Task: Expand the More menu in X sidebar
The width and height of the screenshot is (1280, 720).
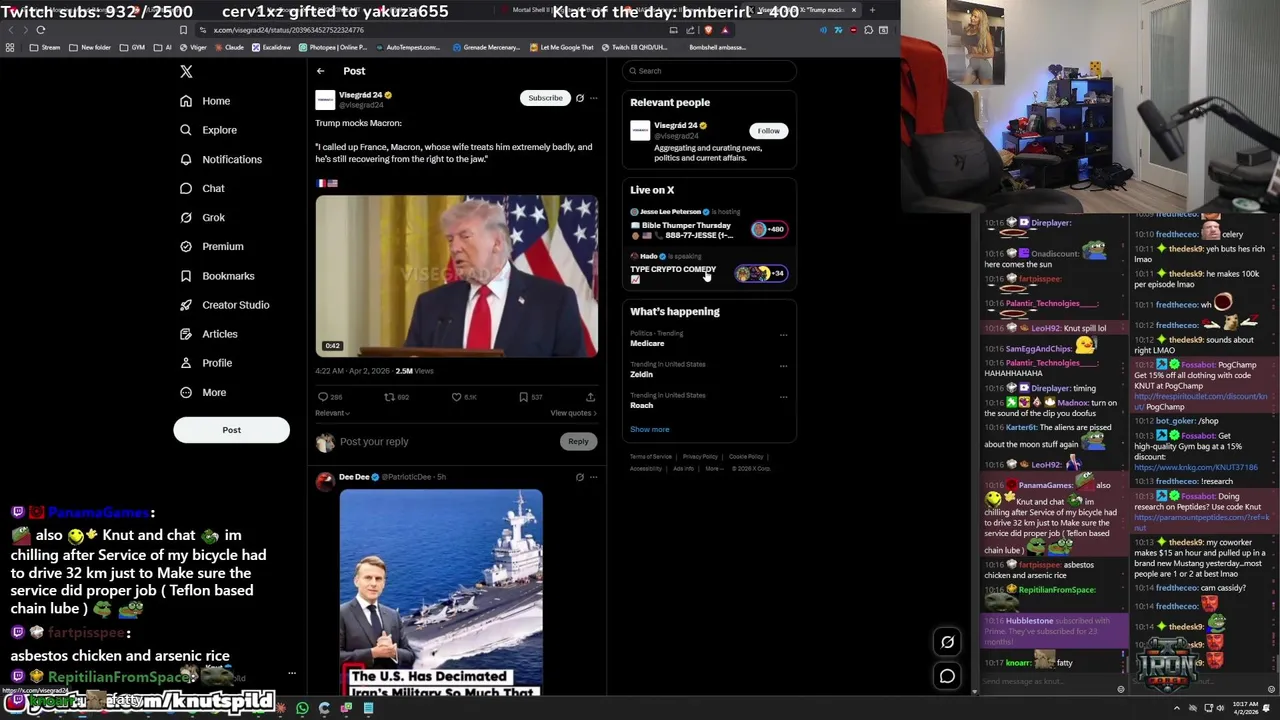Action: (x=203, y=392)
